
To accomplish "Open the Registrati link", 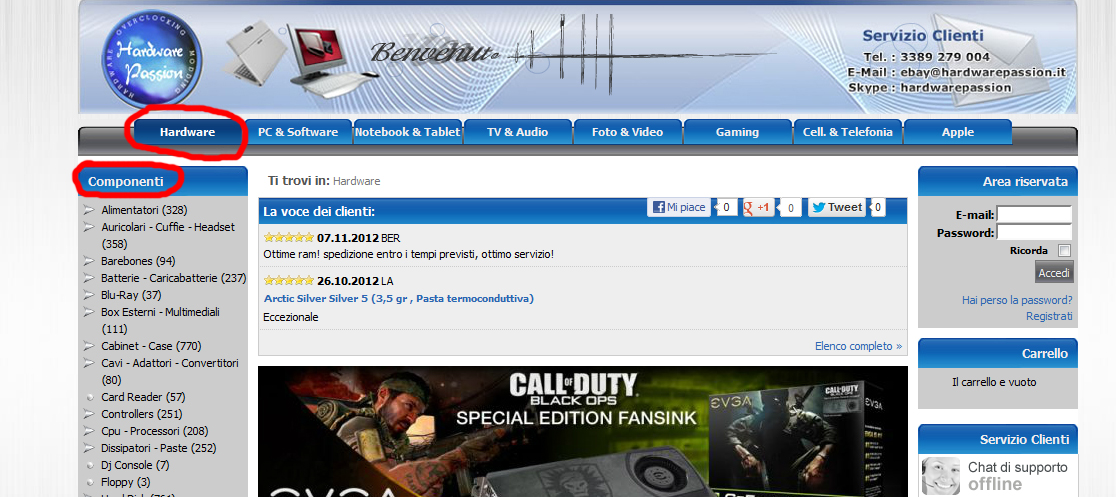I will (x=1049, y=315).
